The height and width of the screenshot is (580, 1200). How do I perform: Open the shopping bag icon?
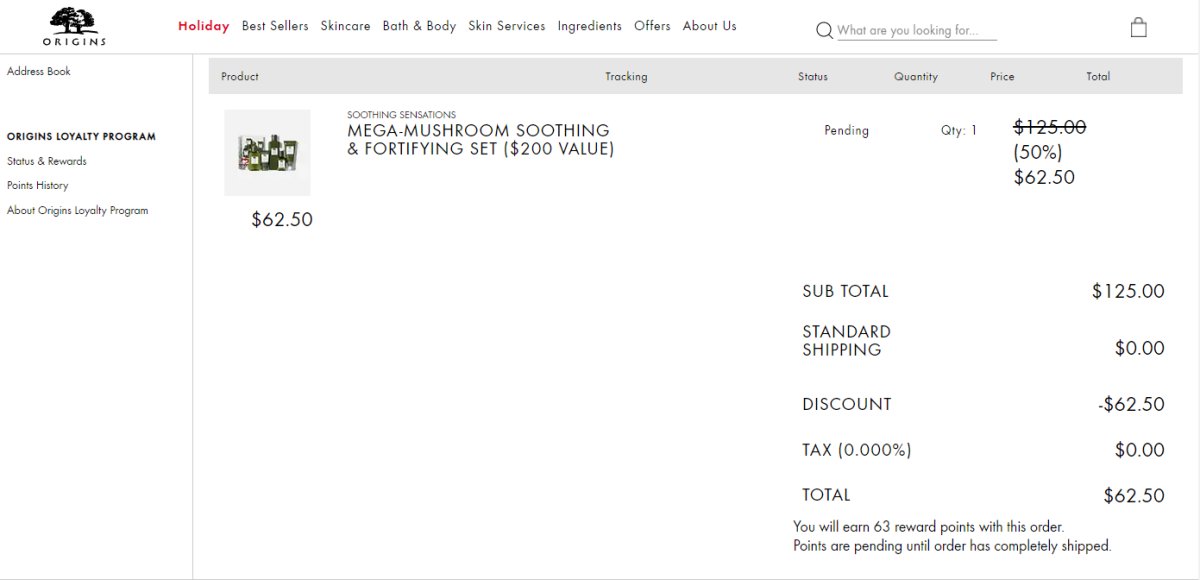1138,28
